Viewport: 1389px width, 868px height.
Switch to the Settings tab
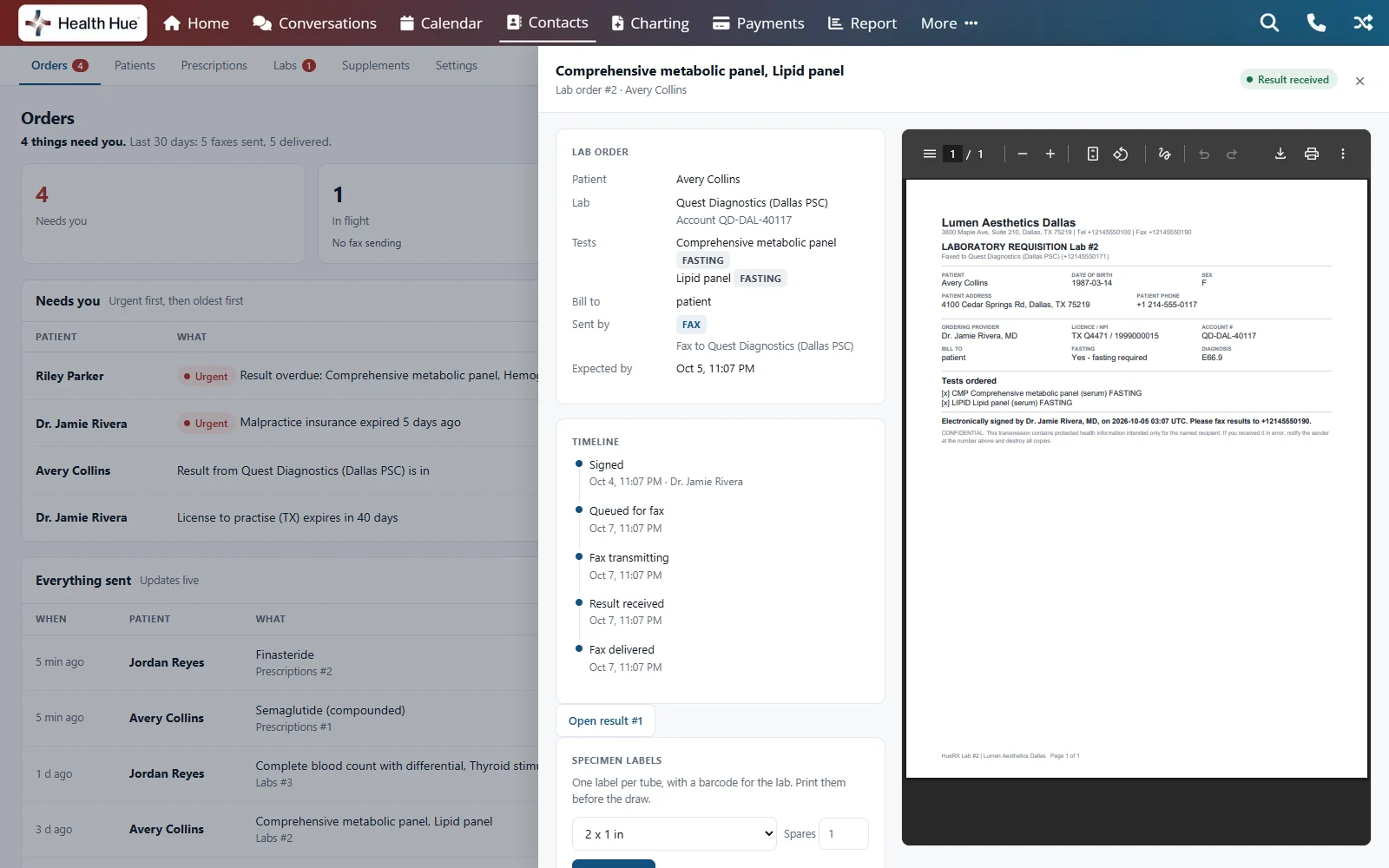[457, 65]
